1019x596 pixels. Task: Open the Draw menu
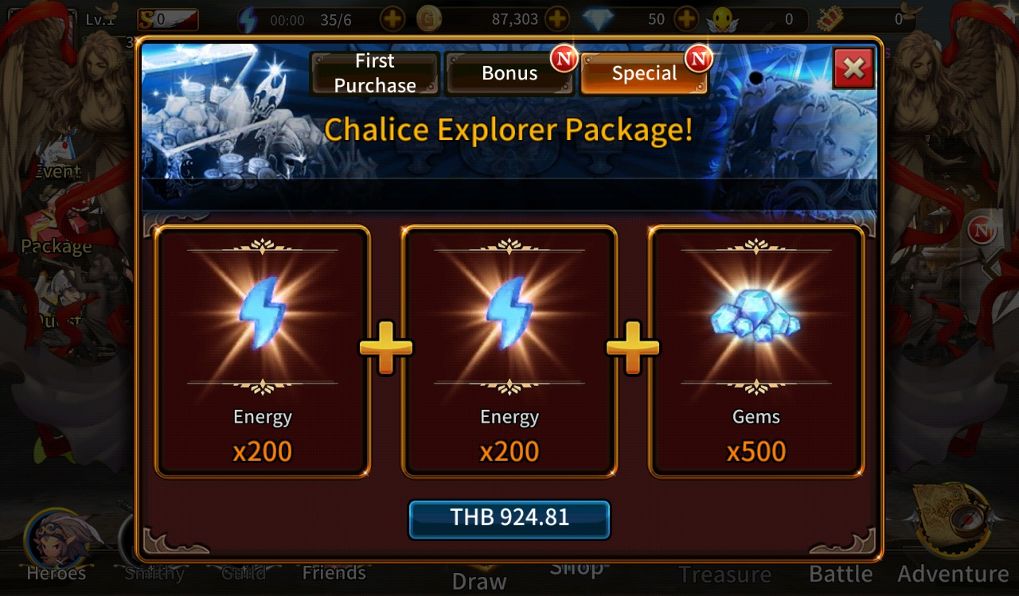click(479, 581)
